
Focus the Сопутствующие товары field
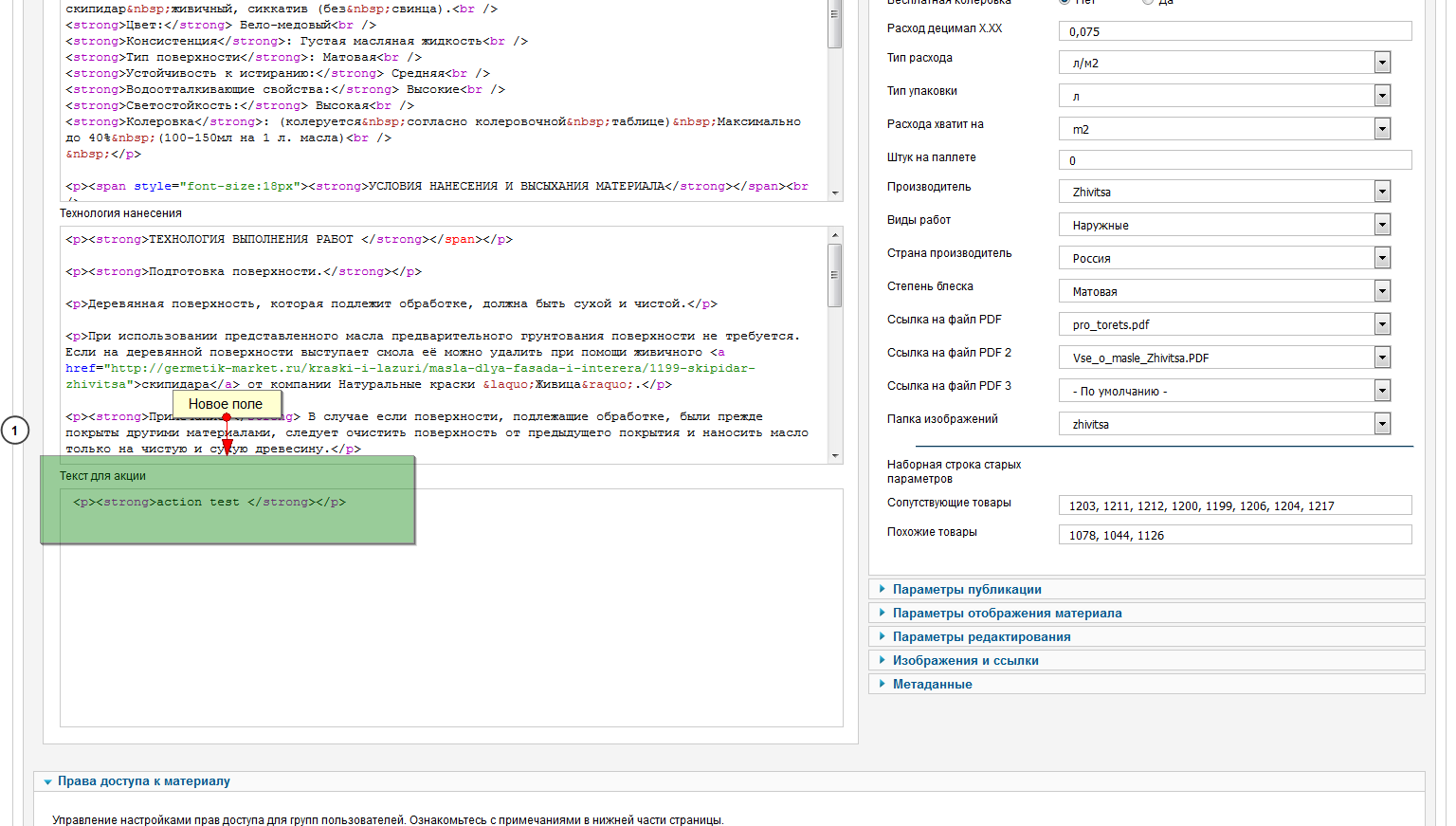coord(1234,505)
